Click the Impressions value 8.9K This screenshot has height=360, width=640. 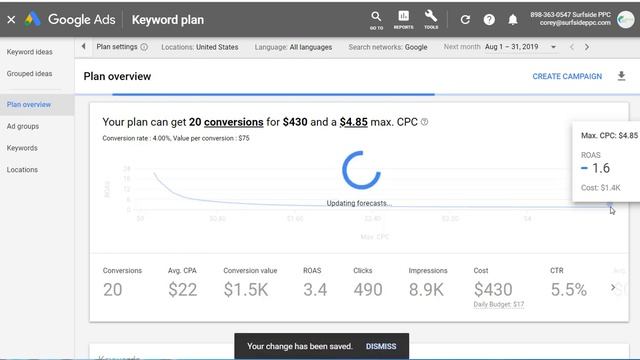pyautogui.click(x=426, y=290)
